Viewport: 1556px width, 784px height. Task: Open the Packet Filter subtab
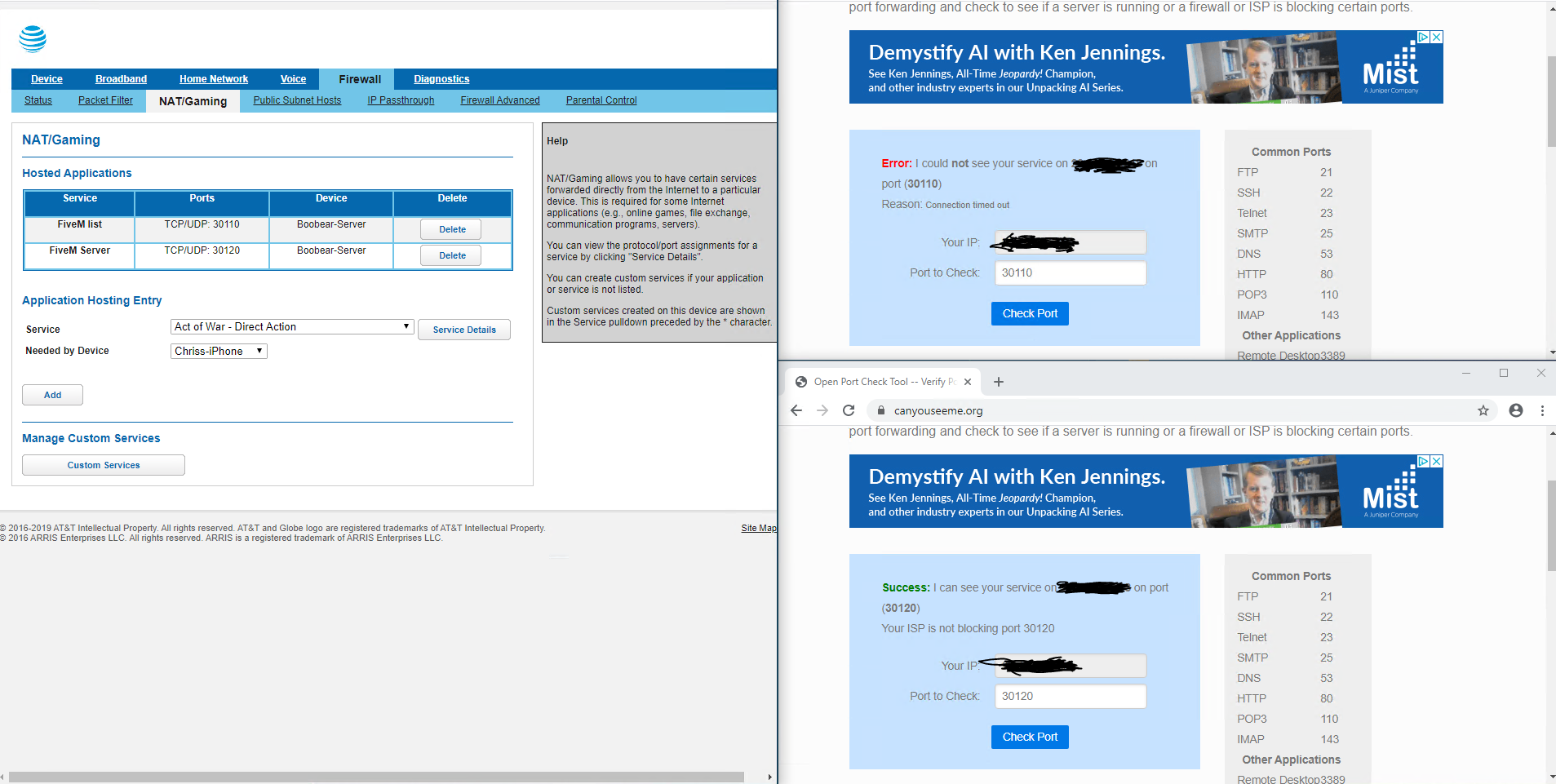pyautogui.click(x=105, y=100)
